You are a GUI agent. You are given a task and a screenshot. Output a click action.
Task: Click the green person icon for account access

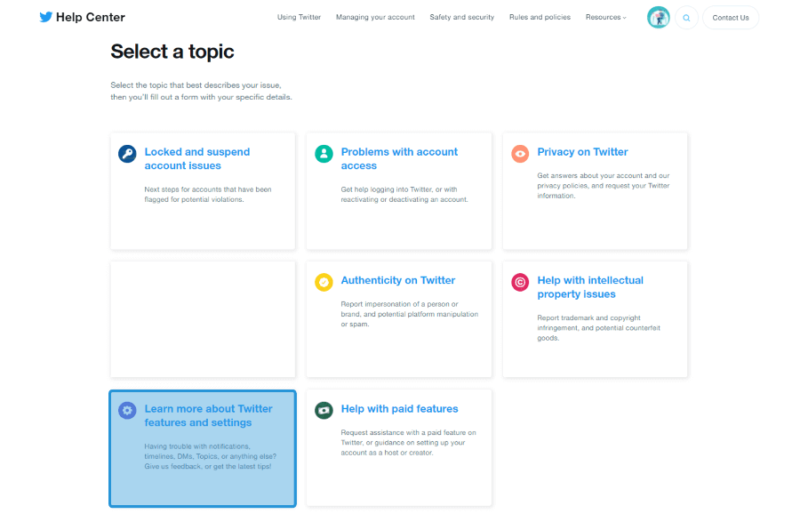point(323,154)
